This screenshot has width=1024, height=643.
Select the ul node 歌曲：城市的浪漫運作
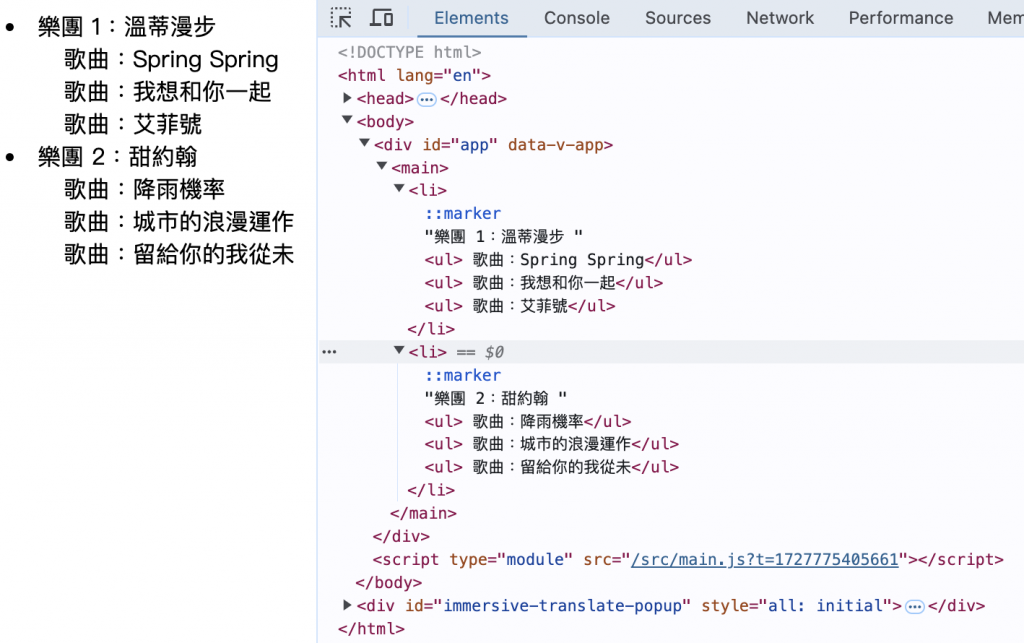click(552, 444)
